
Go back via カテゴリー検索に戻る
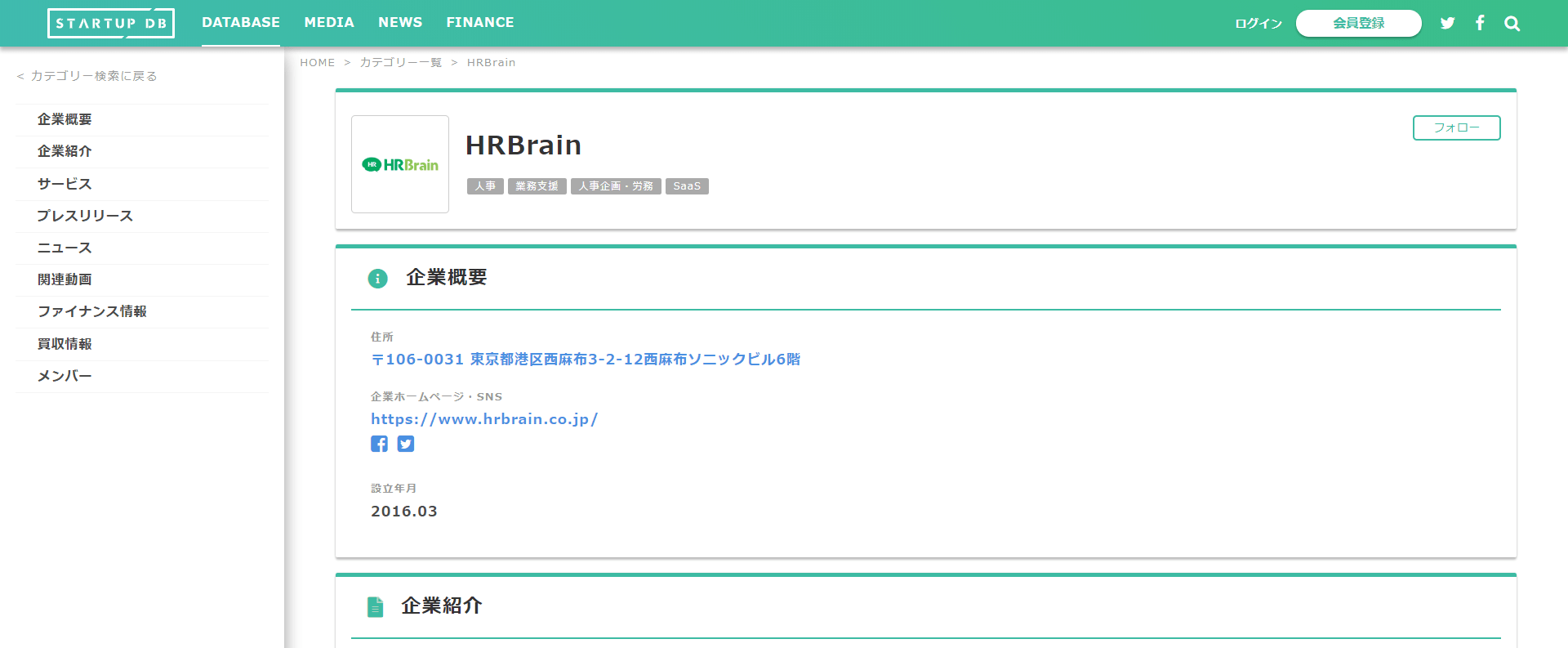click(x=87, y=76)
